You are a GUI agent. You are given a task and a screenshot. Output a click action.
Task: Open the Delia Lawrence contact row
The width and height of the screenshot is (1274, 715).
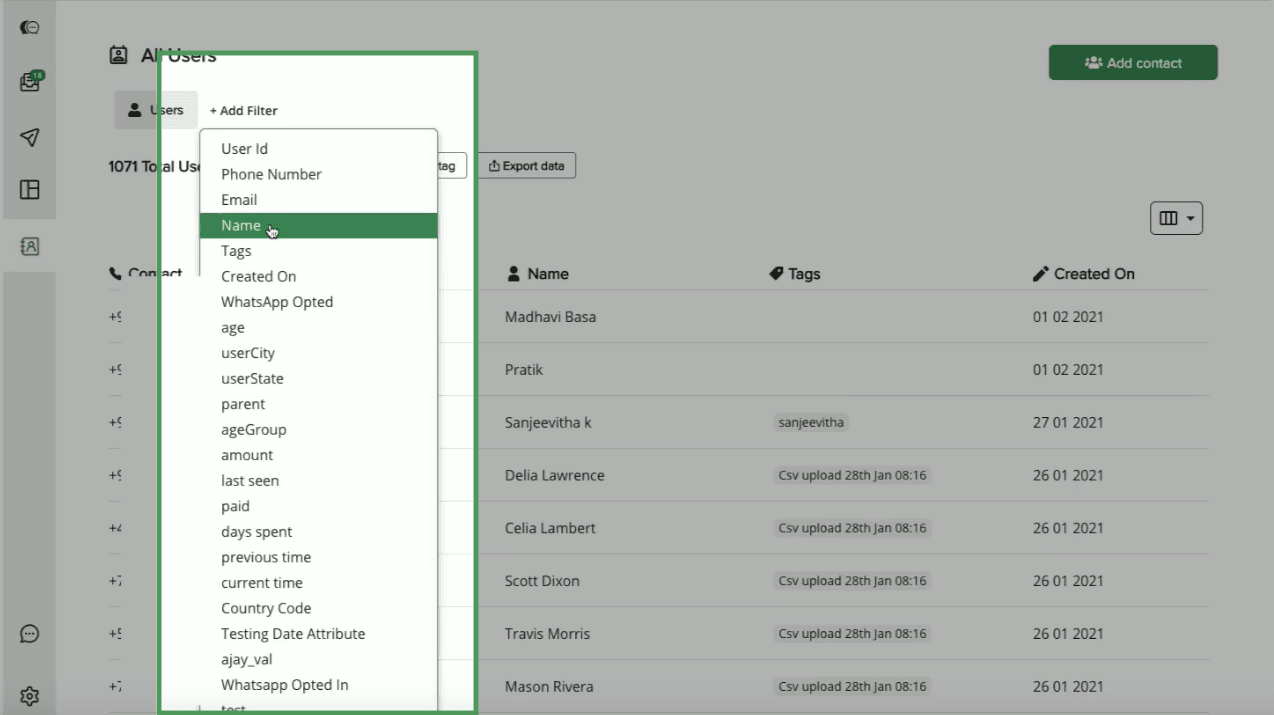click(555, 475)
